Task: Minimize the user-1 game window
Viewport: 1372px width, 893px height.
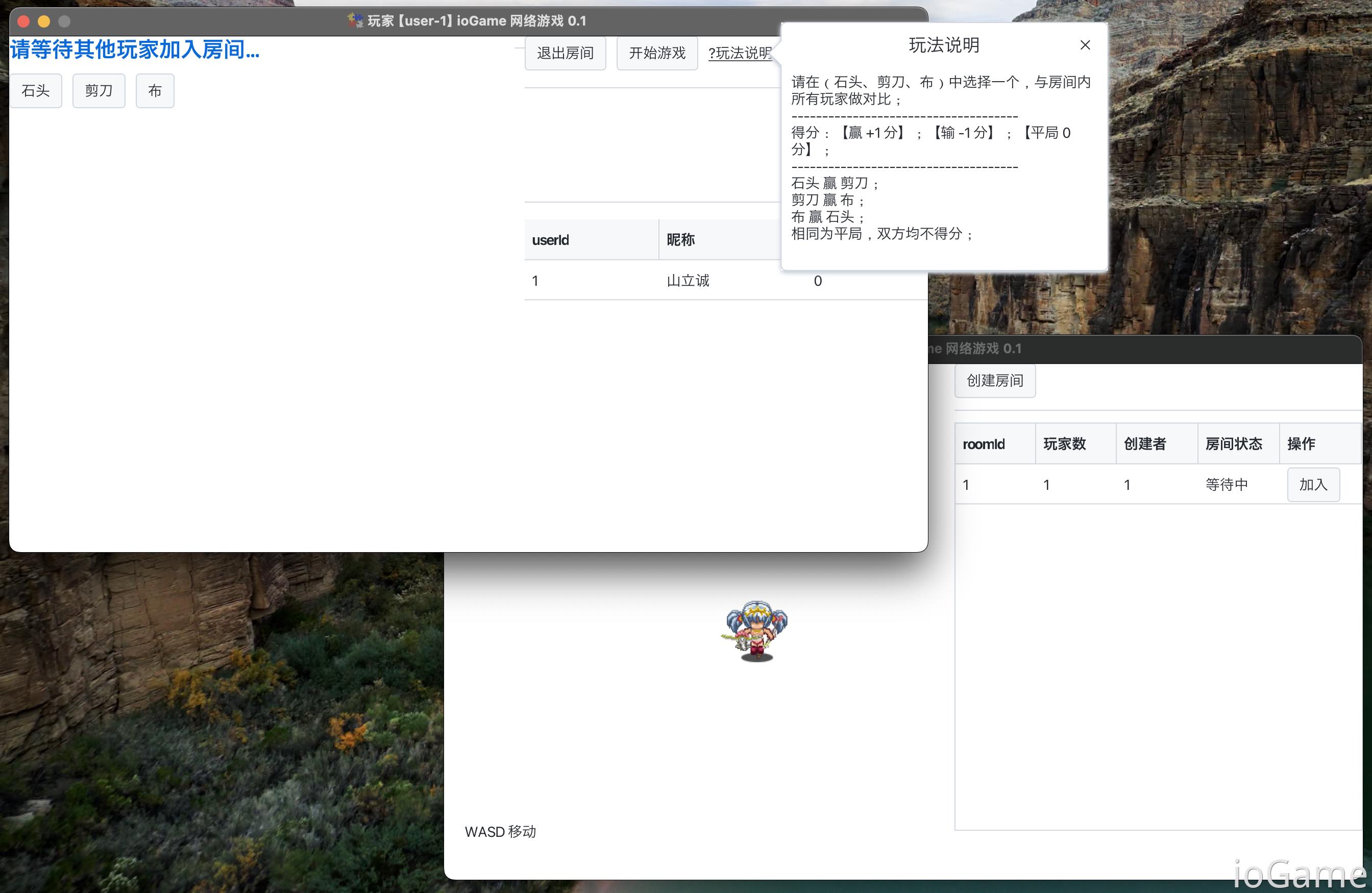Action: [x=44, y=21]
